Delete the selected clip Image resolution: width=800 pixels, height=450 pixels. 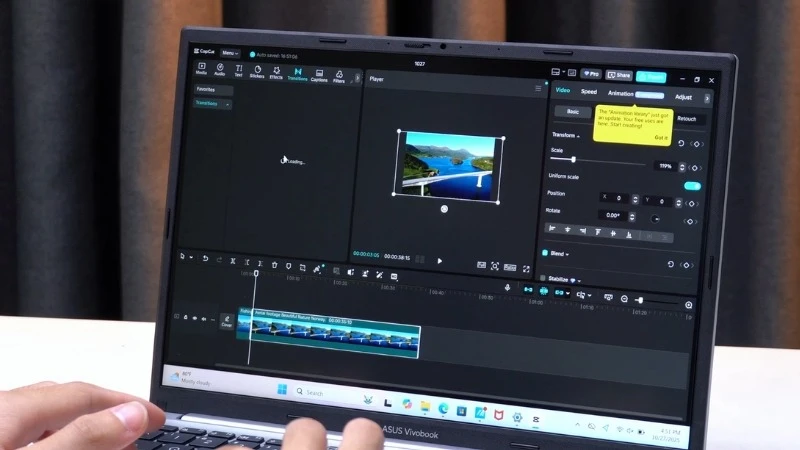click(274, 264)
